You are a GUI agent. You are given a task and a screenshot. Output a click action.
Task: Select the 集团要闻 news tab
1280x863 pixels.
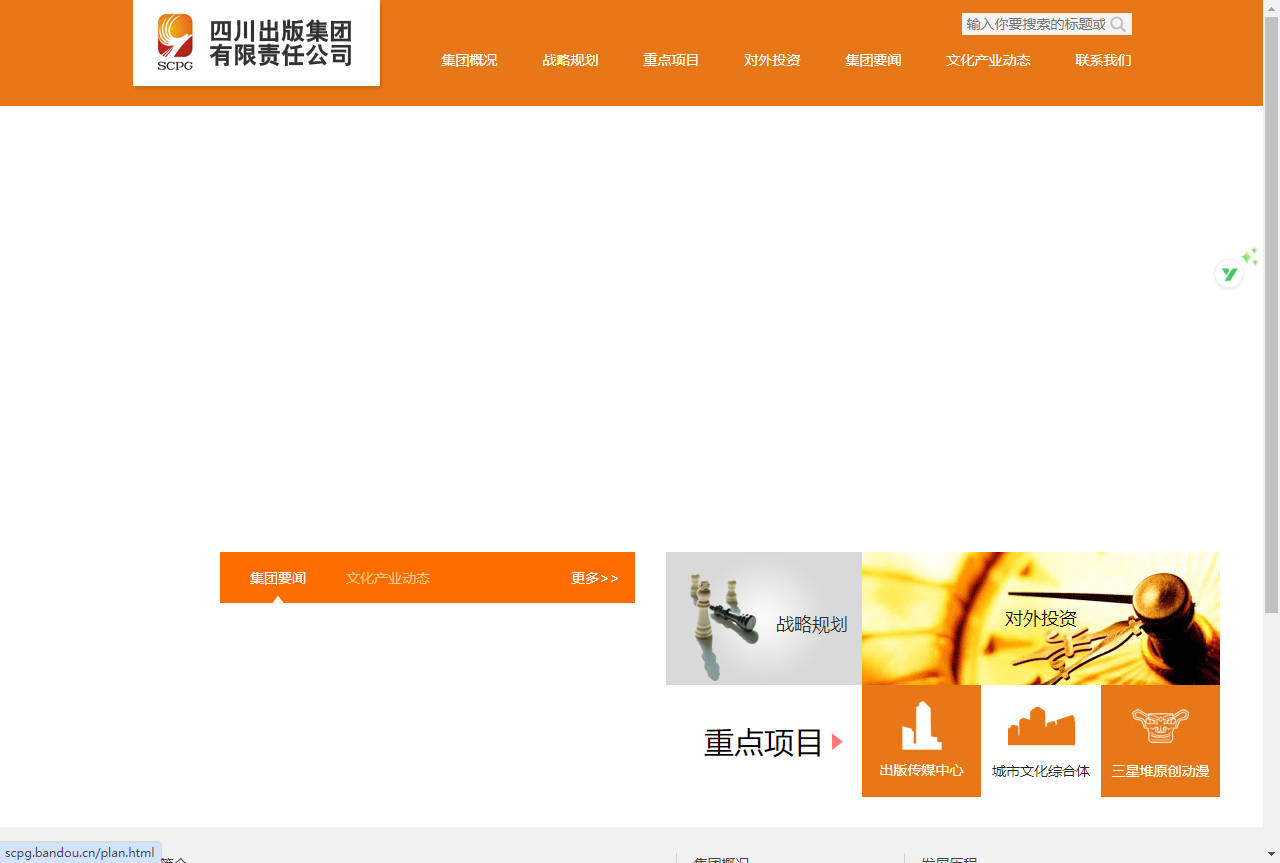(277, 577)
